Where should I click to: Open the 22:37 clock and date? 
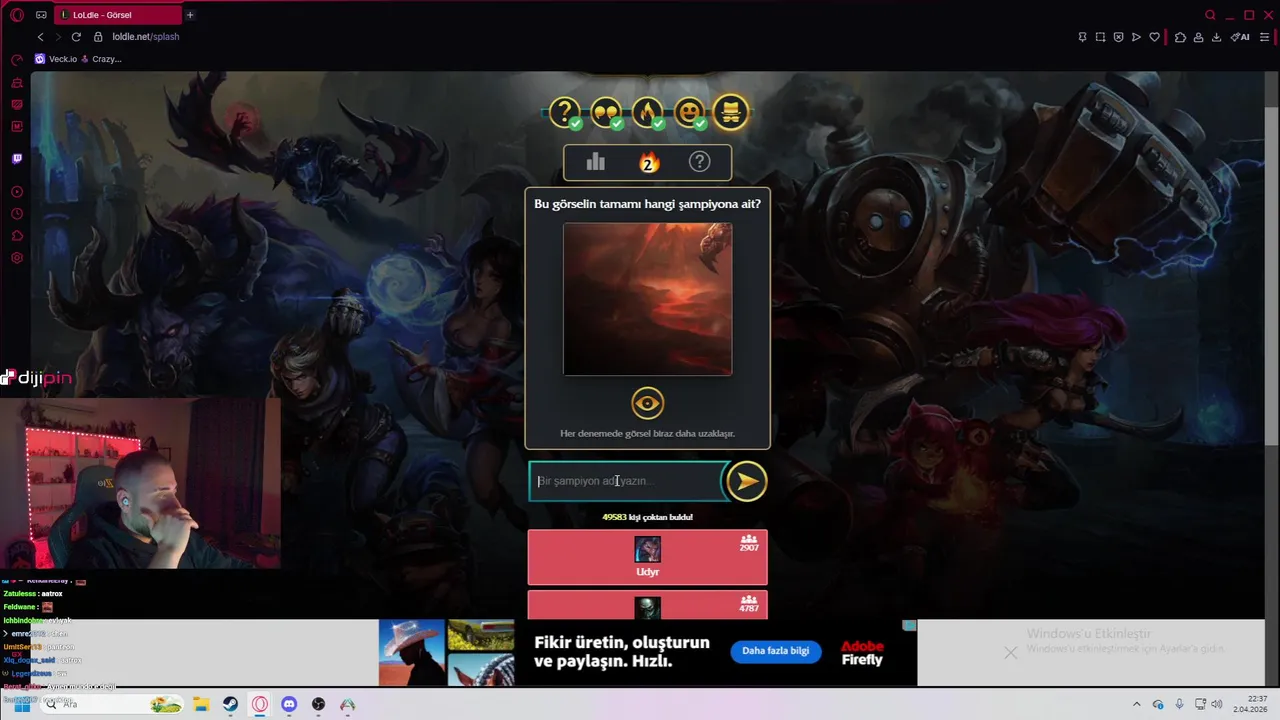[1251, 704]
